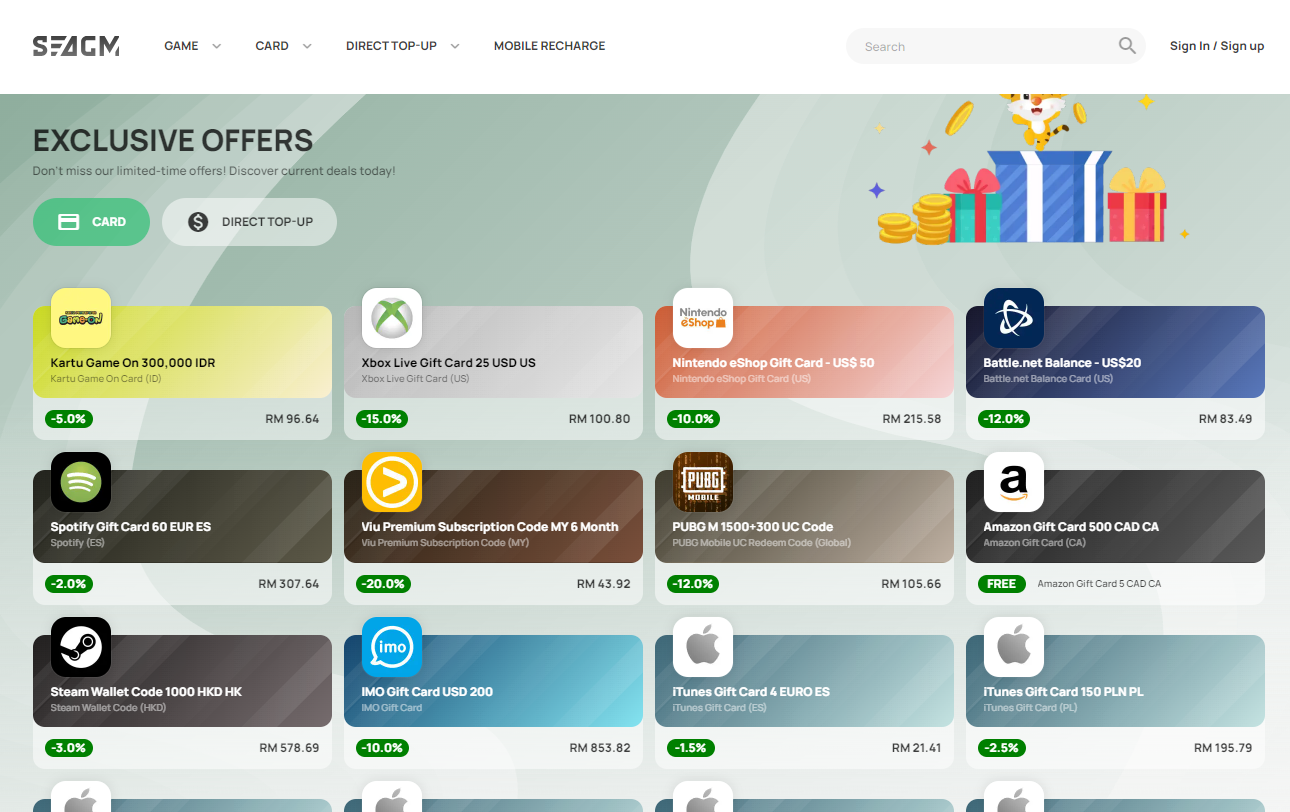Screen dimensions: 1290x812
Task: Expand the GAME menu chevron
Action: (x=217, y=46)
